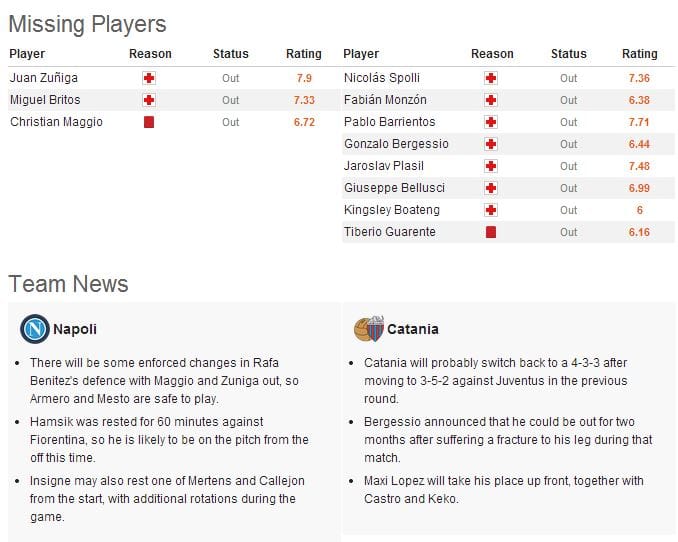Click Pablo Barrientos's injury cross icon
This screenshot has width=678, height=542.
pyautogui.click(x=491, y=122)
